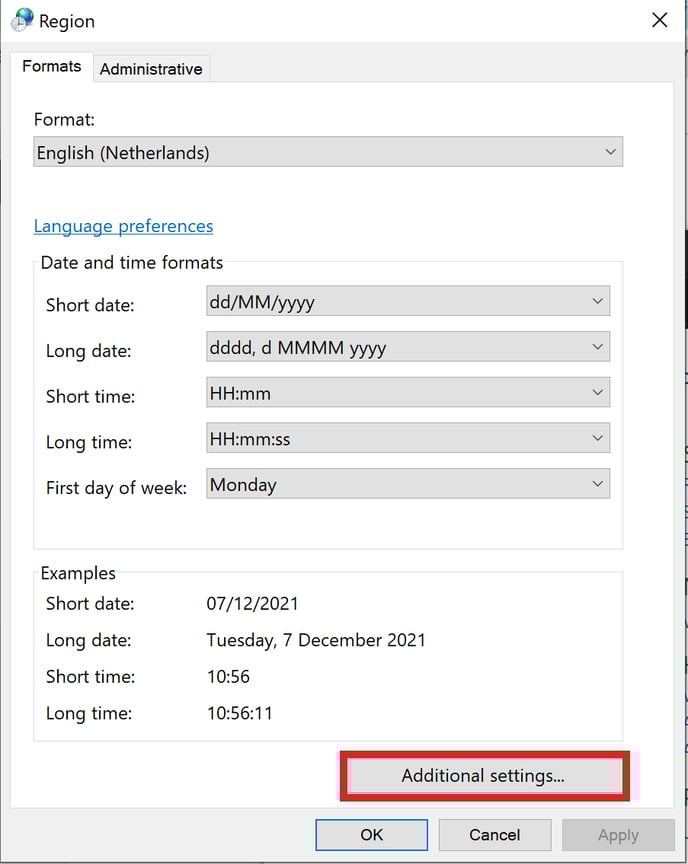Change First day of week dropdown
Viewport: 688px width, 864px height.
click(408, 485)
